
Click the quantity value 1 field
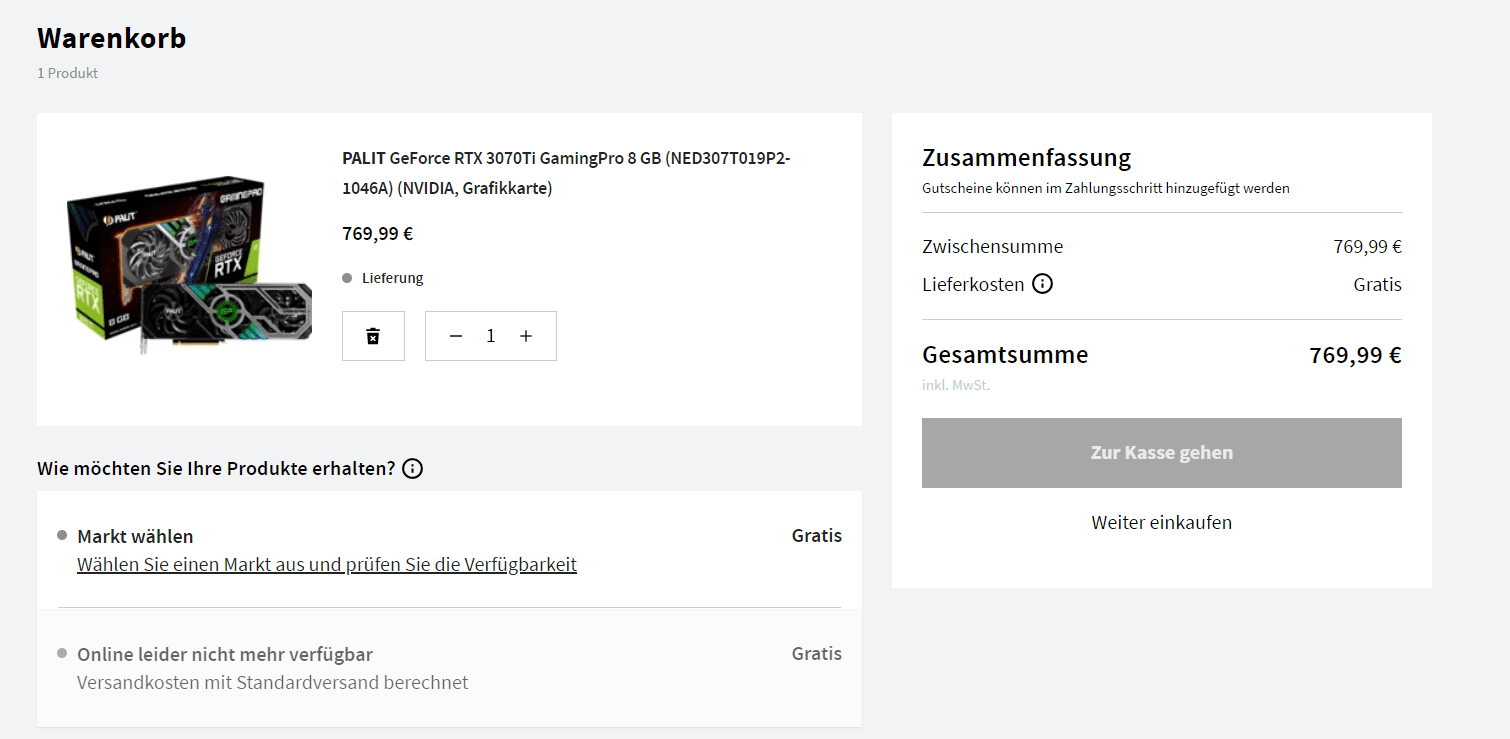pyautogui.click(x=491, y=336)
